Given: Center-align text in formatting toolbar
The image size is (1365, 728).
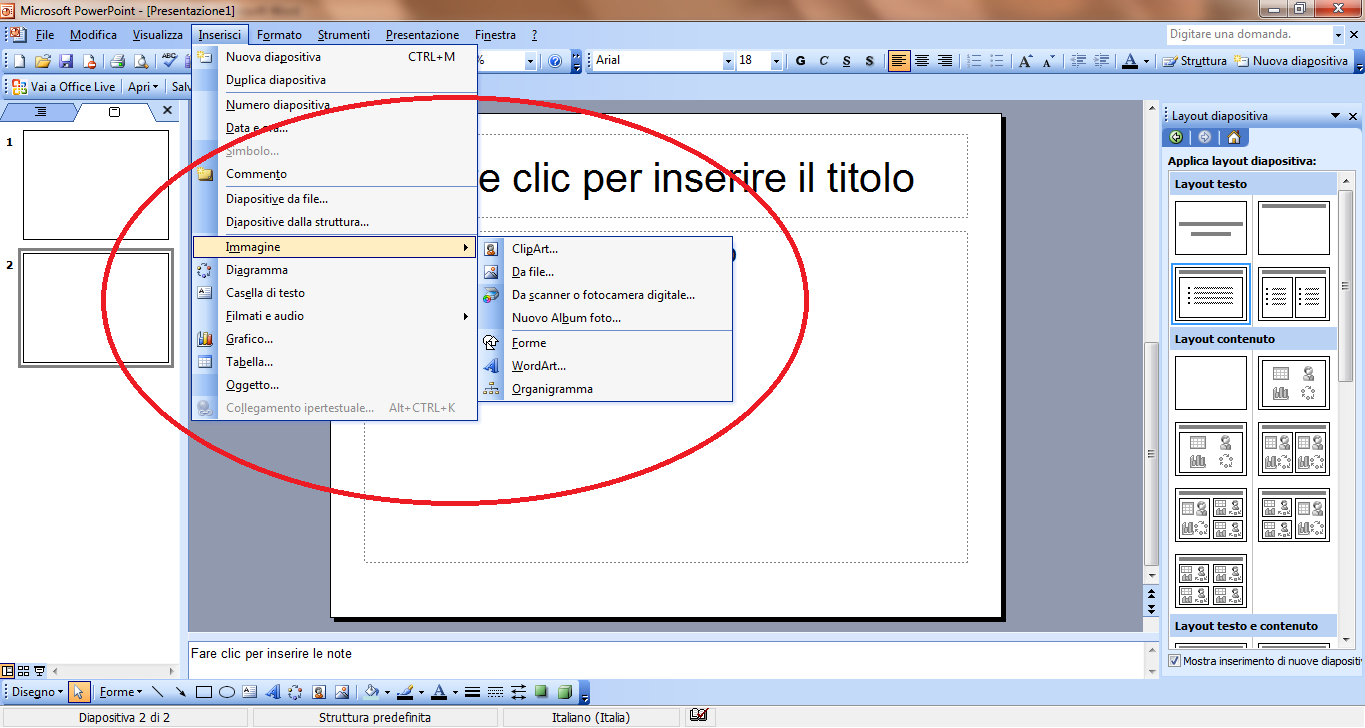Looking at the screenshot, I should pyautogui.click(x=923, y=61).
